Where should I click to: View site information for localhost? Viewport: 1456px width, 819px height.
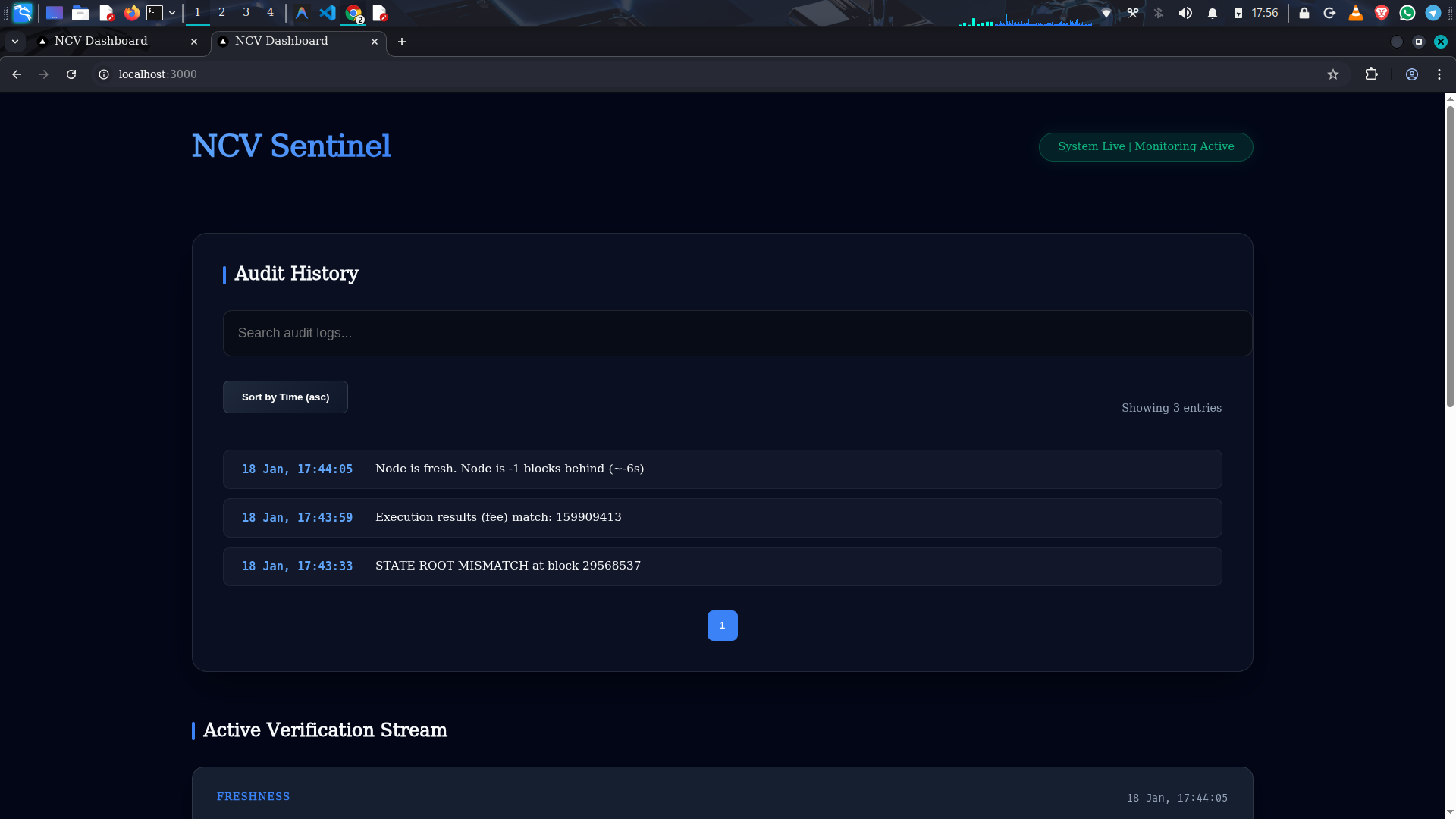click(x=104, y=74)
